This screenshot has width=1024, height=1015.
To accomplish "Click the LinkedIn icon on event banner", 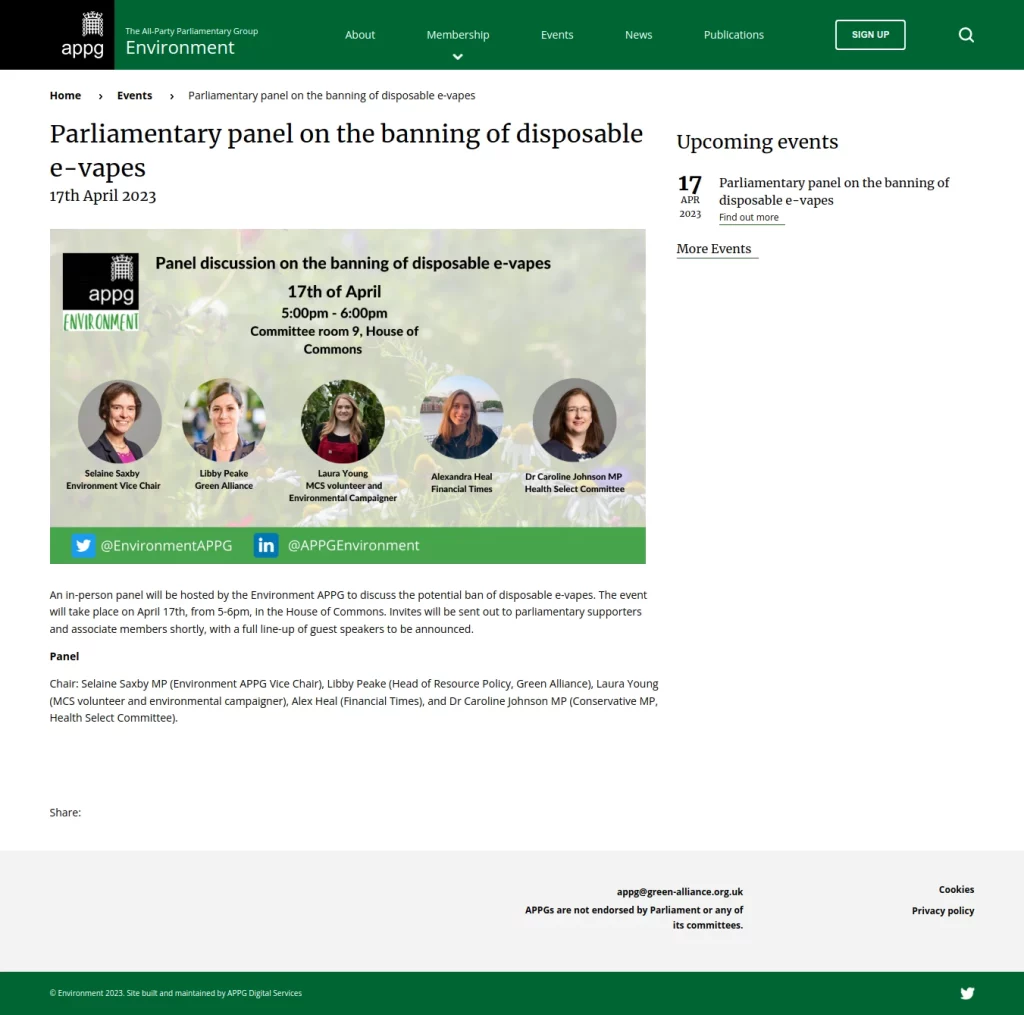I will pyautogui.click(x=266, y=545).
